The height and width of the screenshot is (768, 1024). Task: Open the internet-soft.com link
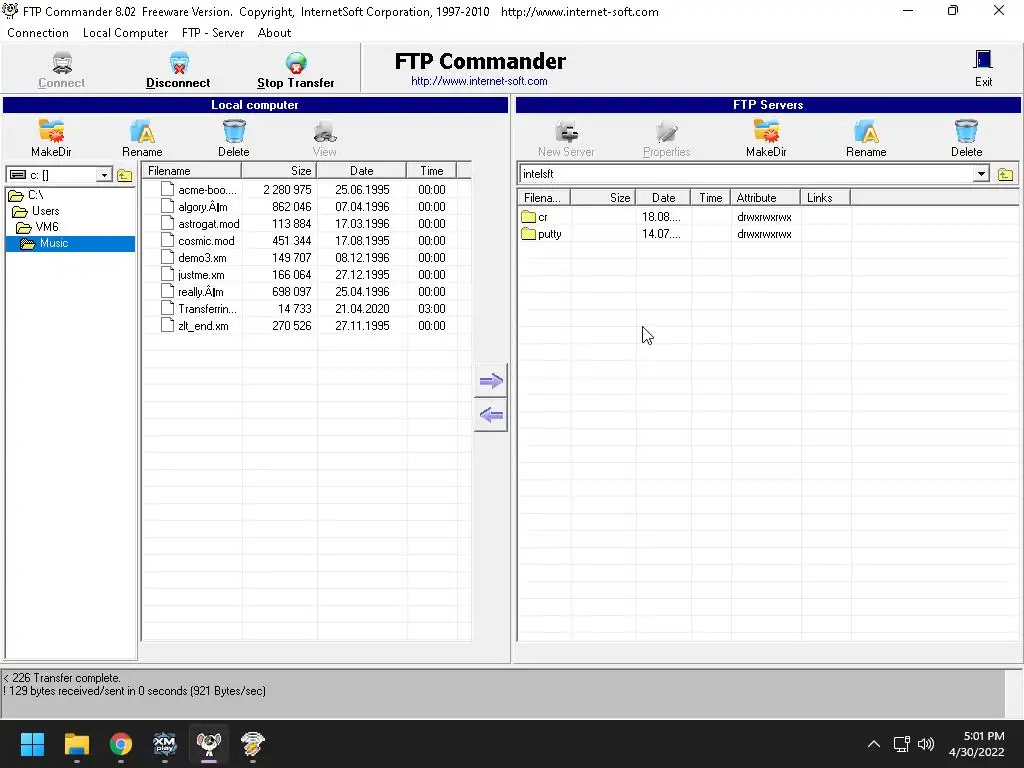click(x=479, y=81)
